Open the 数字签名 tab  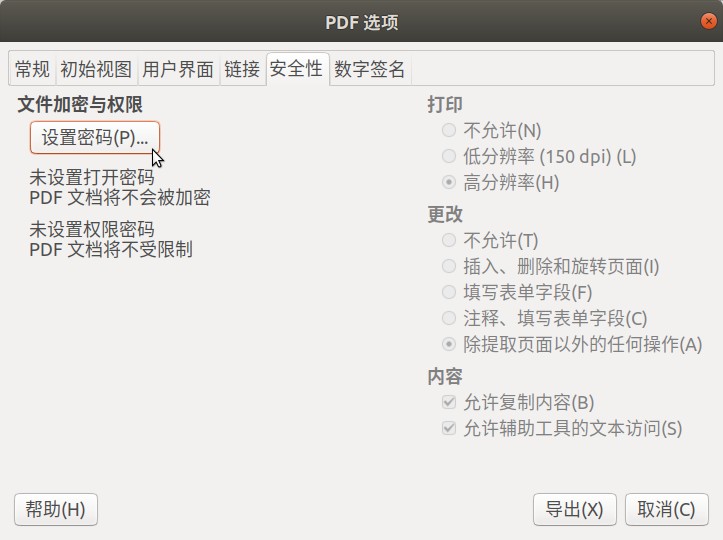click(370, 70)
